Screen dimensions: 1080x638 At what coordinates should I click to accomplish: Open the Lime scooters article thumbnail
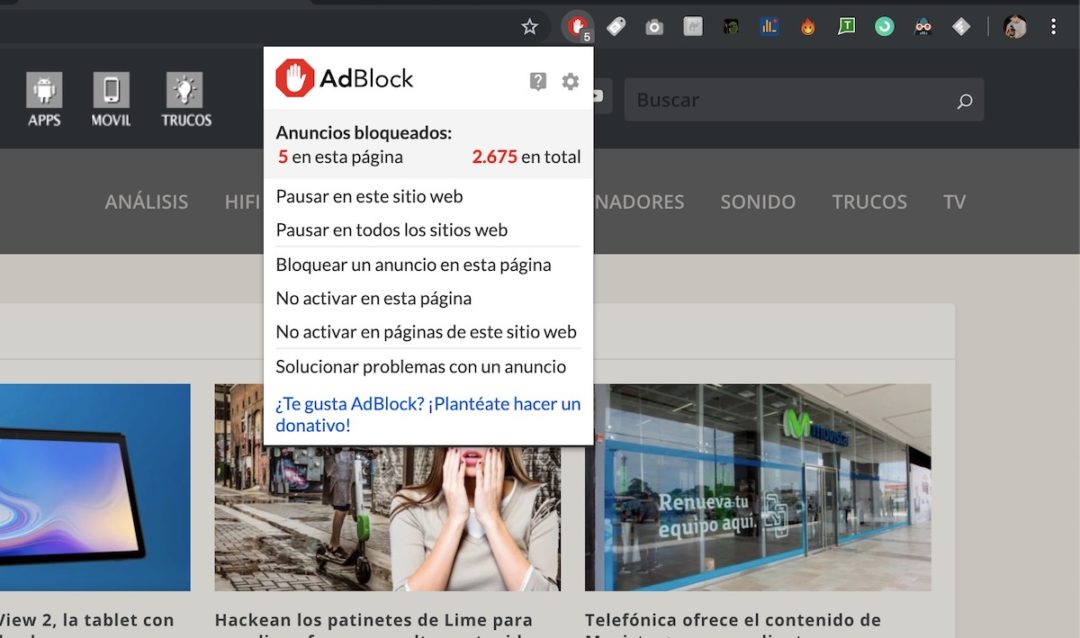[388, 518]
